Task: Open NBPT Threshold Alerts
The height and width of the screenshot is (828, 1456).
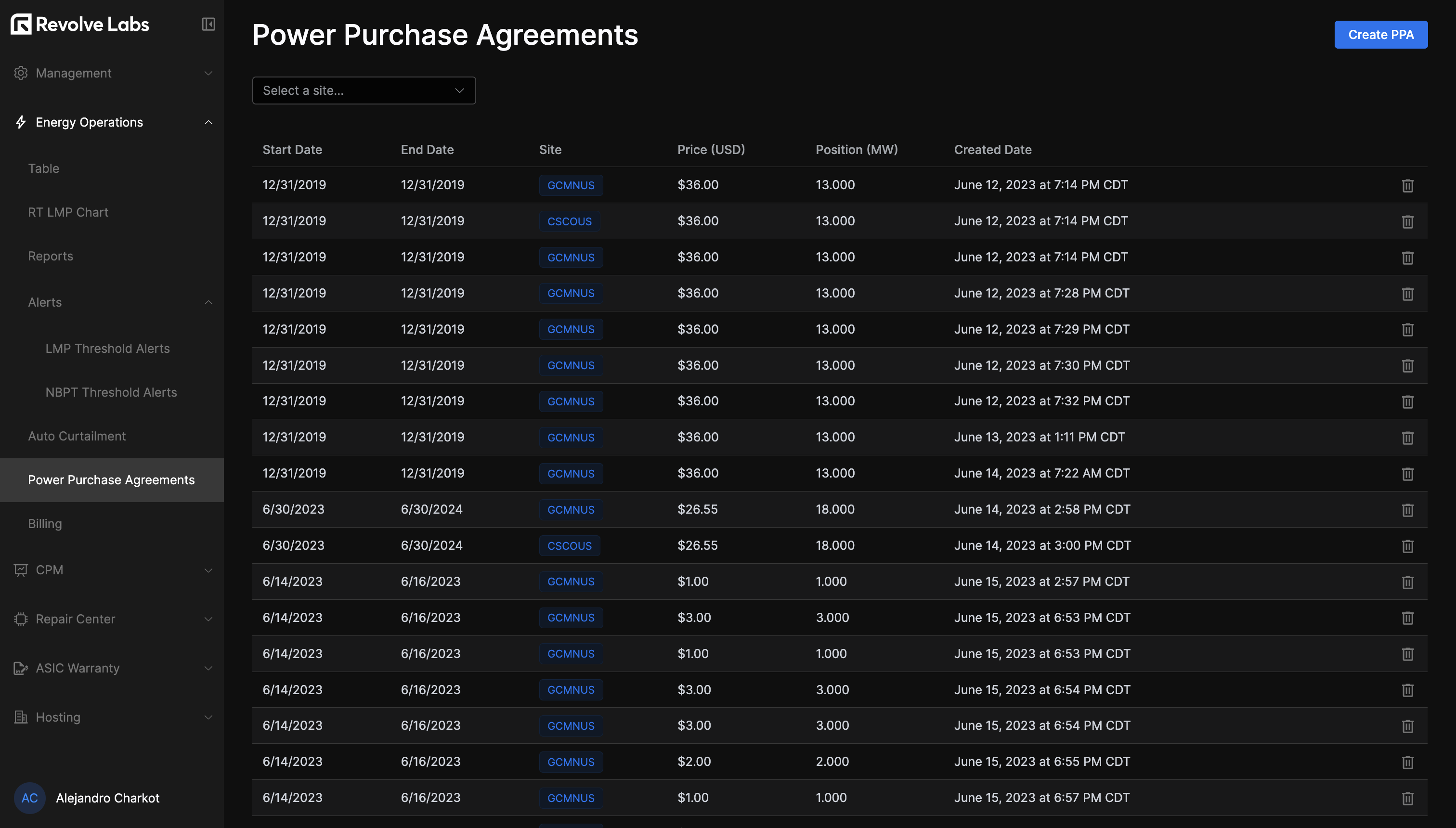Action: pyautogui.click(x=111, y=392)
